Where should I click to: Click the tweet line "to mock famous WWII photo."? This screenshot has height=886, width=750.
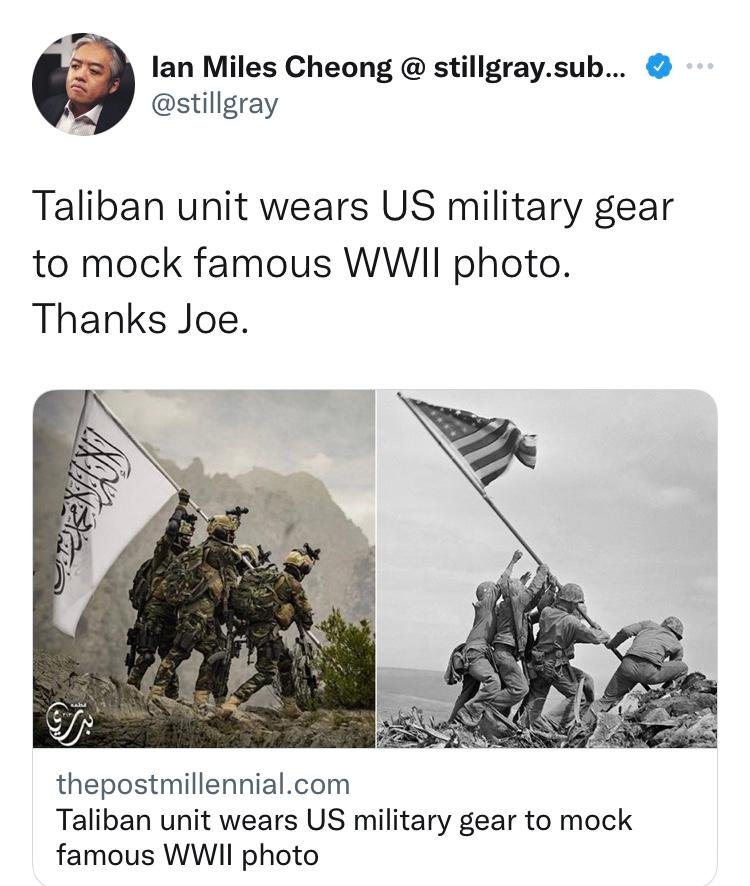click(302, 263)
